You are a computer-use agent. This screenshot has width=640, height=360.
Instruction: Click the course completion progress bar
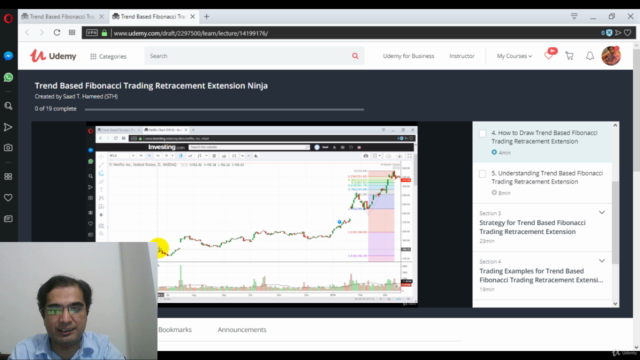tap(224, 109)
